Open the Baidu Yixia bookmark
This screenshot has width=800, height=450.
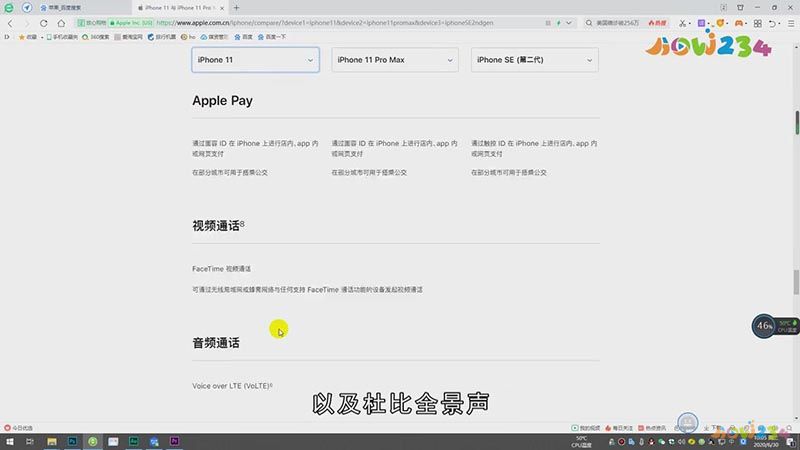click(271, 37)
